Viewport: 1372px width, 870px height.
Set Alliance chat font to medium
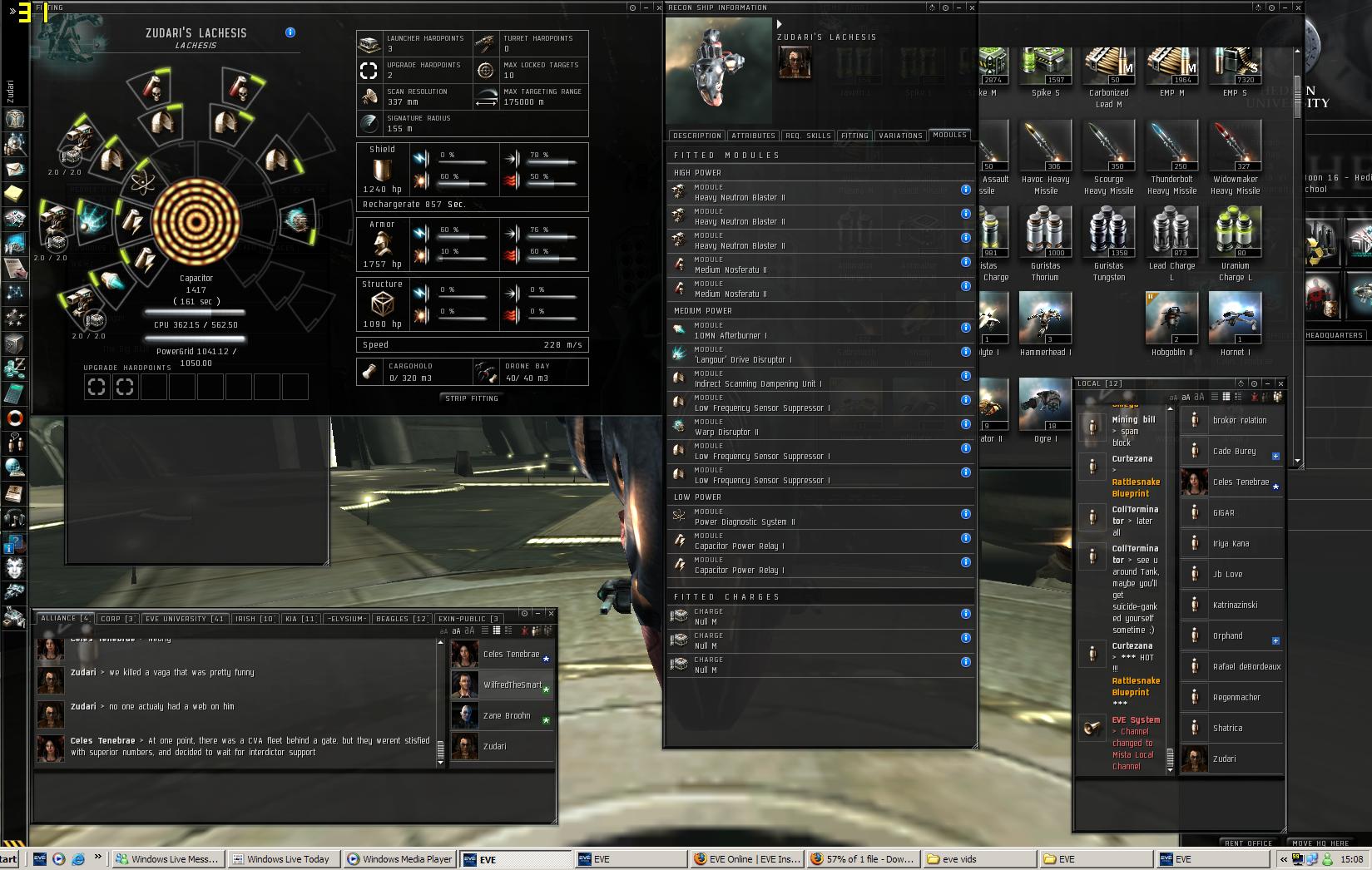point(455,630)
